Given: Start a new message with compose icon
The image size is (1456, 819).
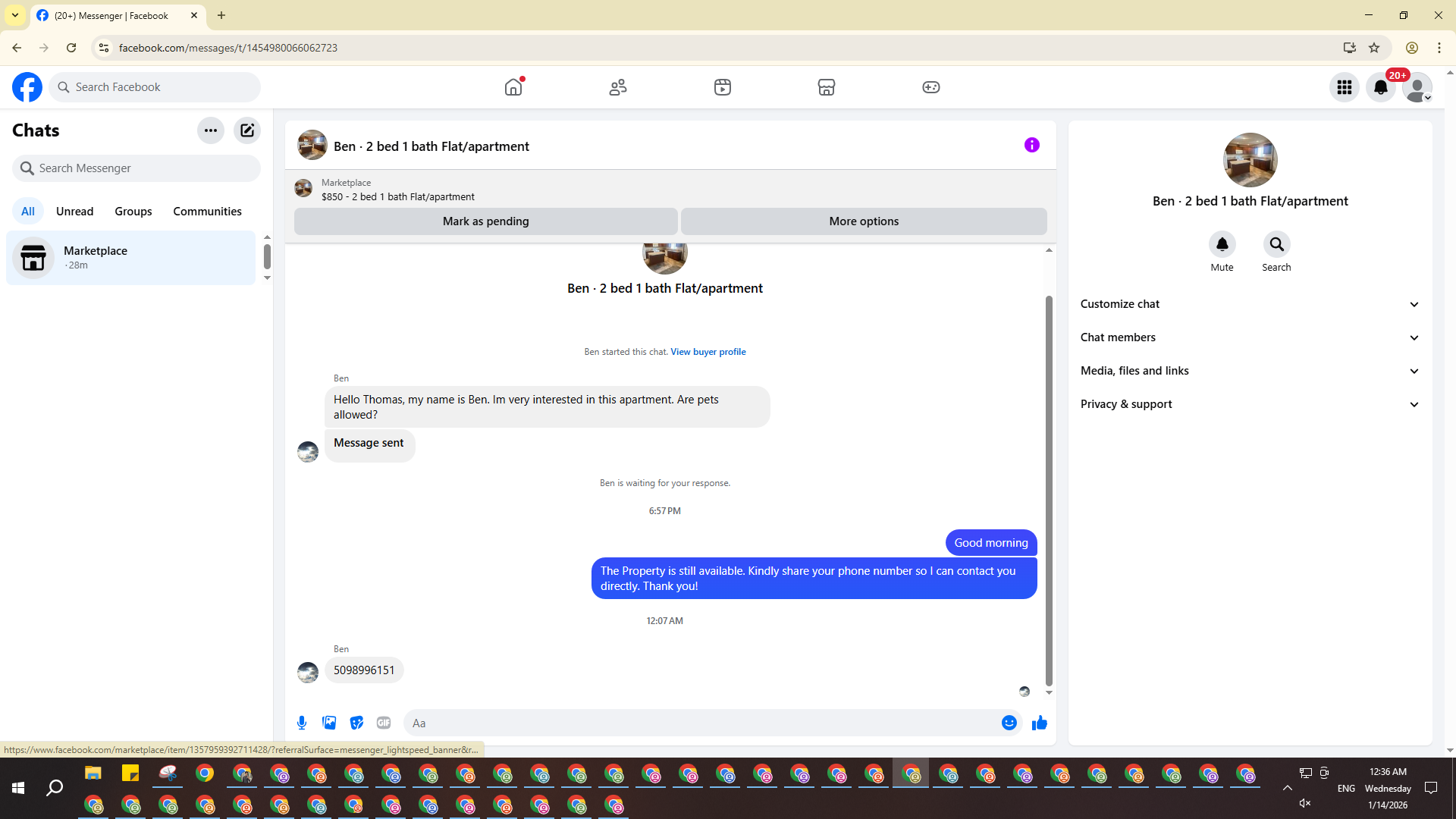Looking at the screenshot, I should [247, 130].
